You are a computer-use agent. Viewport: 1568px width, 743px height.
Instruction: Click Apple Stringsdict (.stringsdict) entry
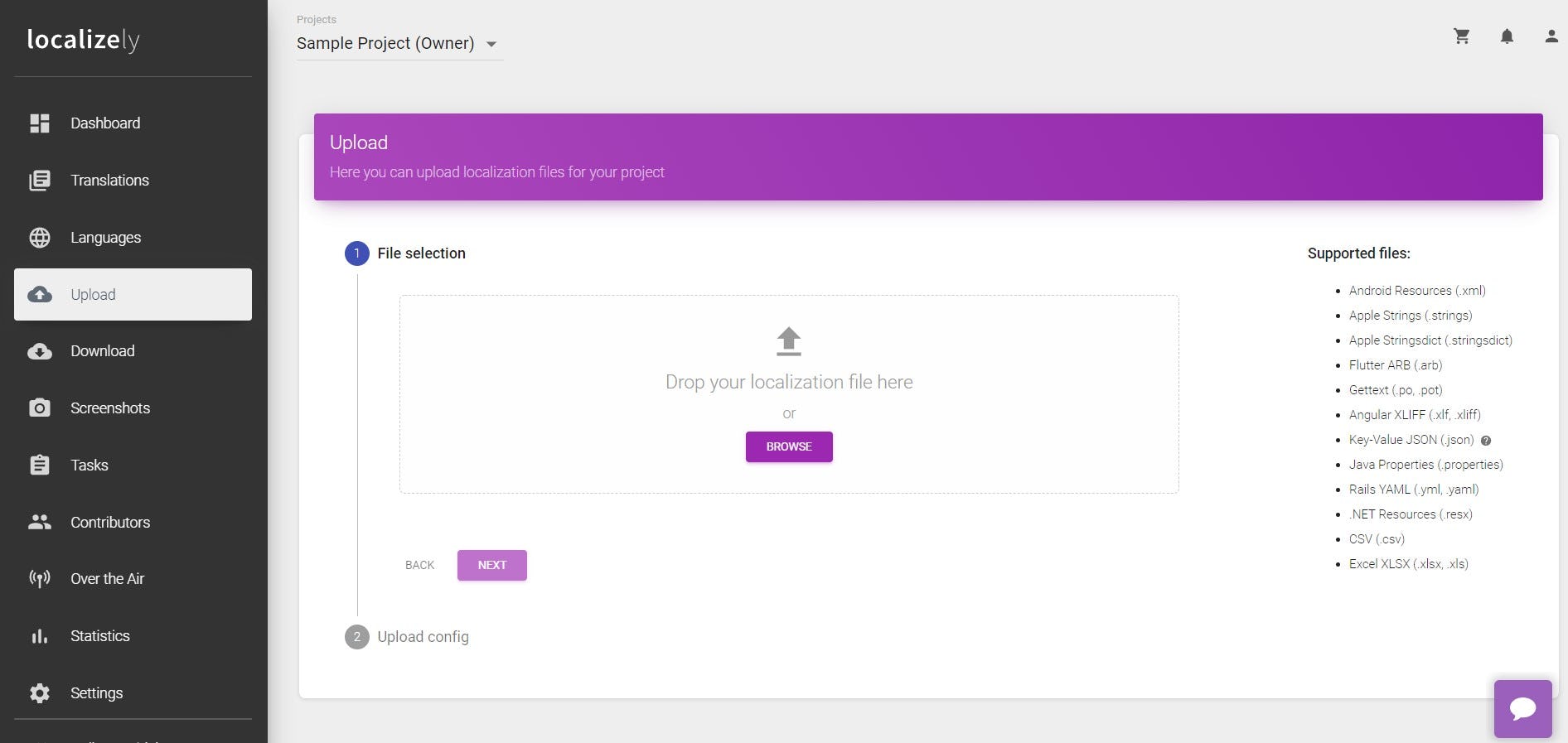click(1430, 340)
